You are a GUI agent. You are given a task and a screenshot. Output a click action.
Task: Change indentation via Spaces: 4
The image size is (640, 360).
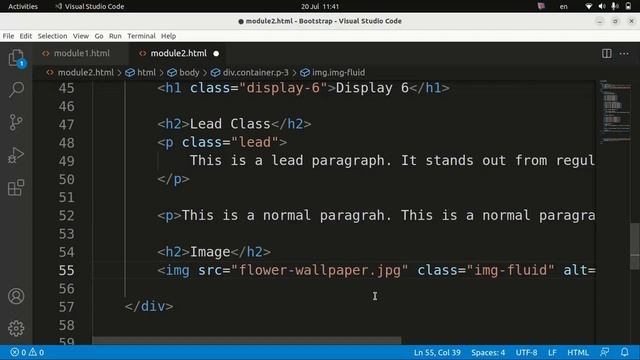pos(488,352)
